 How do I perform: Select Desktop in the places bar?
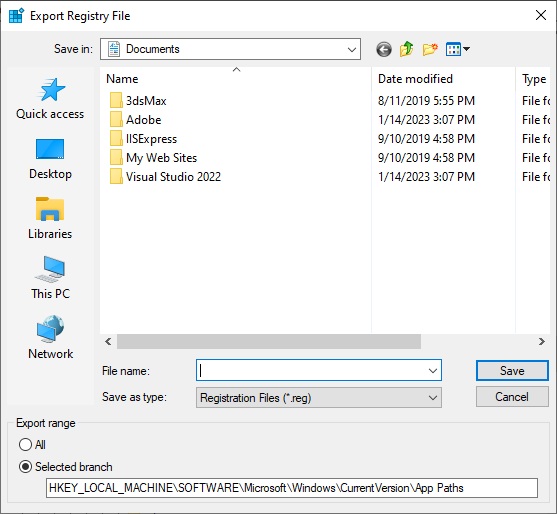(x=50, y=159)
